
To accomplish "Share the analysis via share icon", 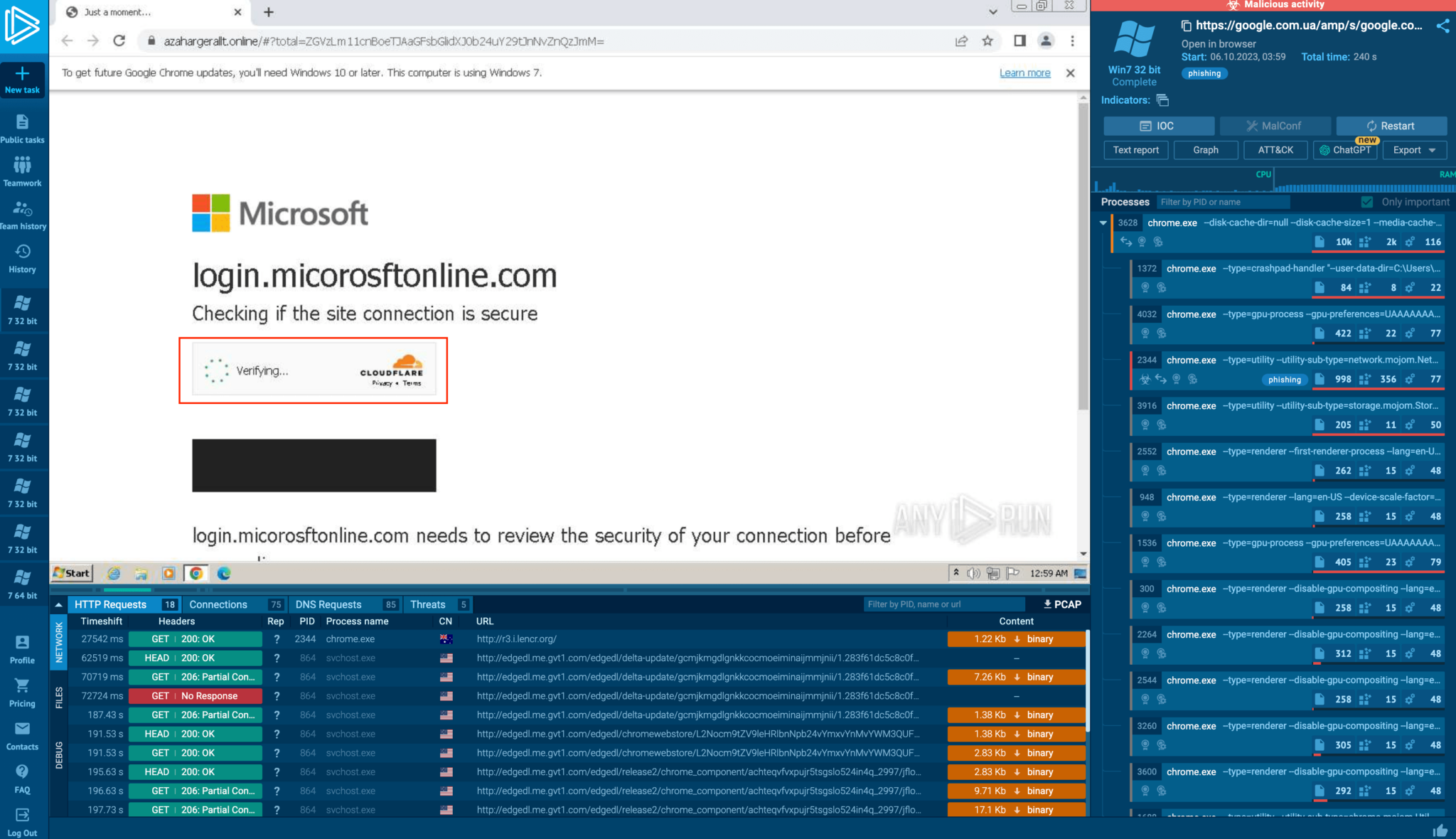I will (x=1442, y=26).
